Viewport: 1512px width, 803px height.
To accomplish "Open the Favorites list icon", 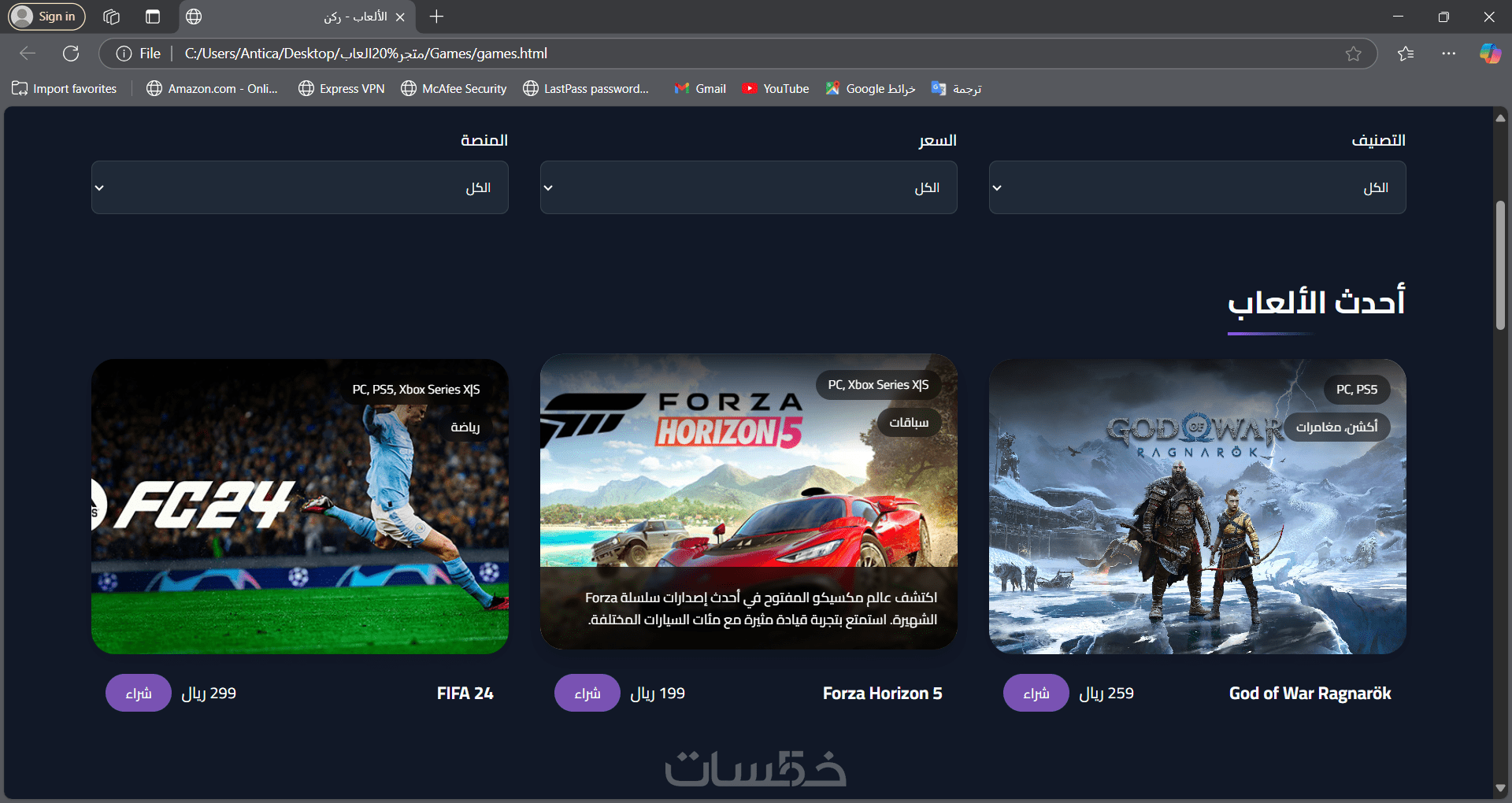I will point(1406,54).
